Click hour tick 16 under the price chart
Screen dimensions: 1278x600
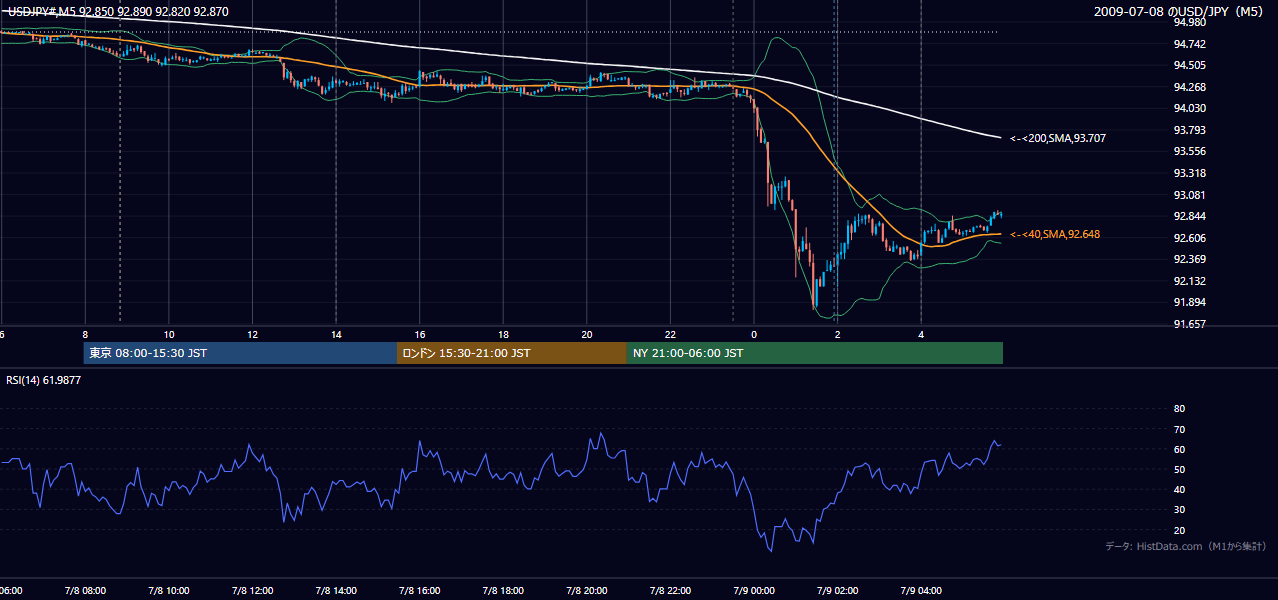420,335
